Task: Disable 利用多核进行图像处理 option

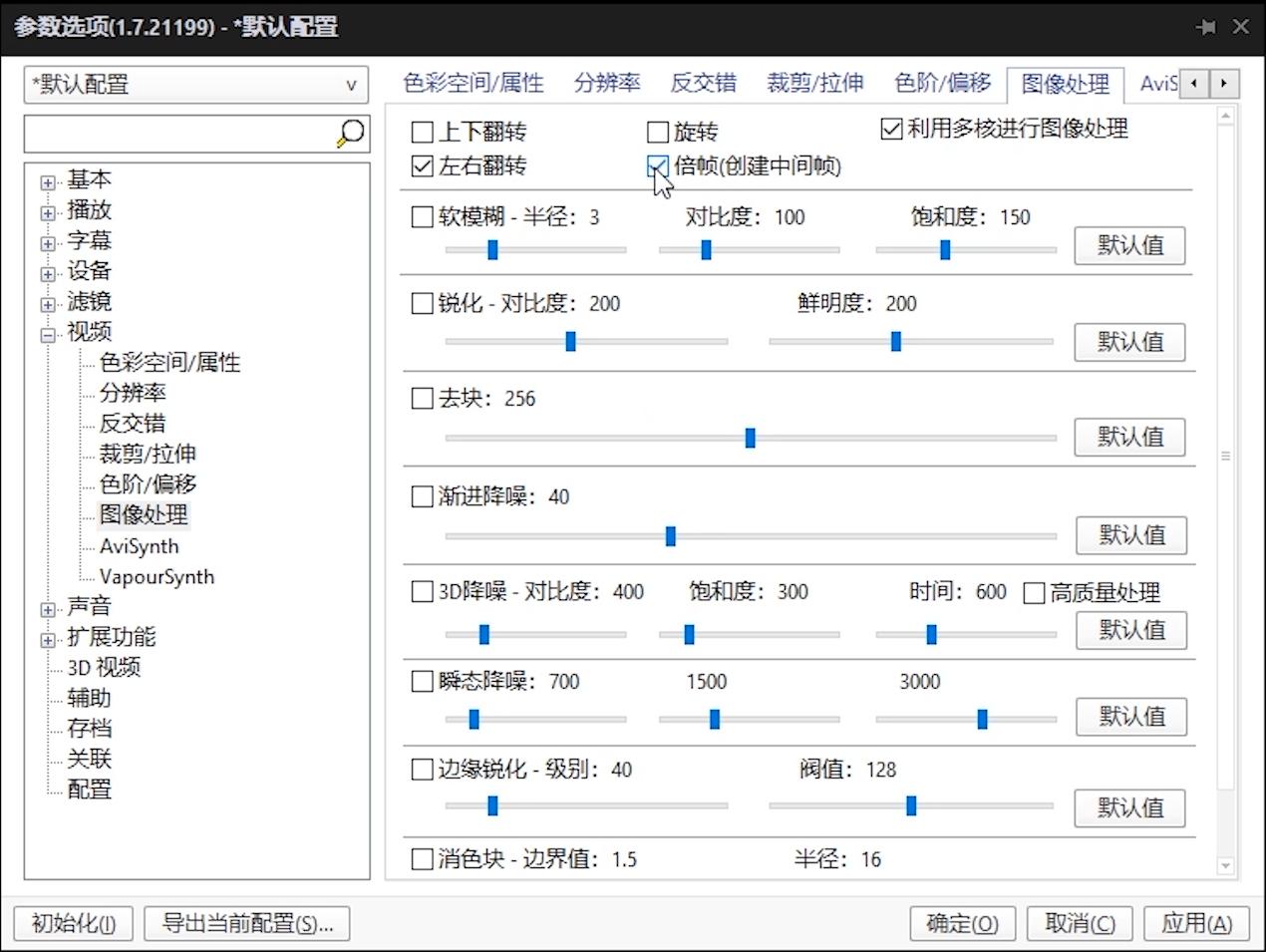Action: pos(890,128)
